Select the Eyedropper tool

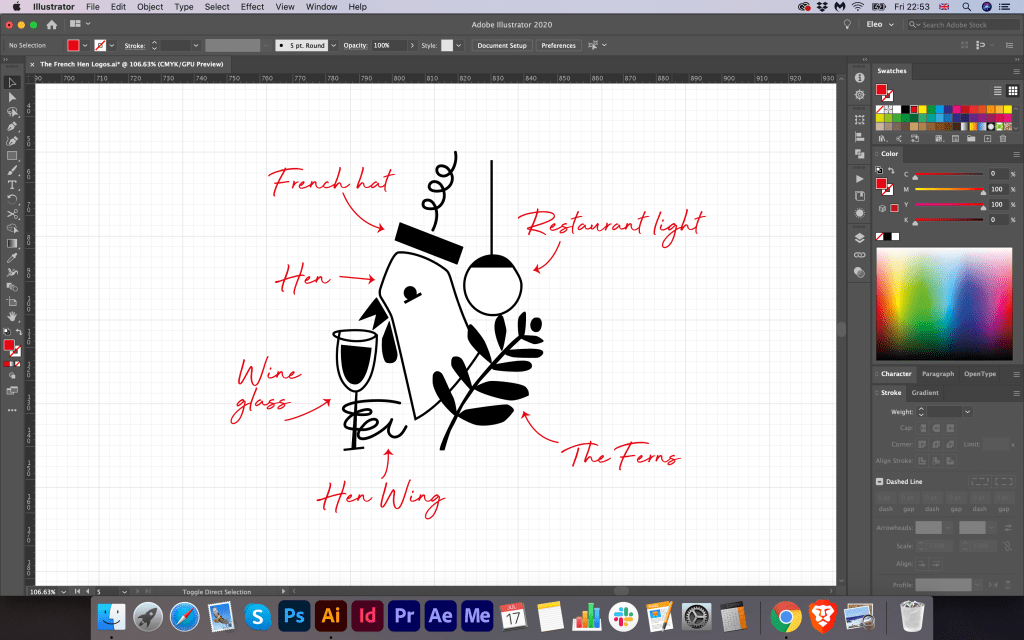click(x=12, y=258)
